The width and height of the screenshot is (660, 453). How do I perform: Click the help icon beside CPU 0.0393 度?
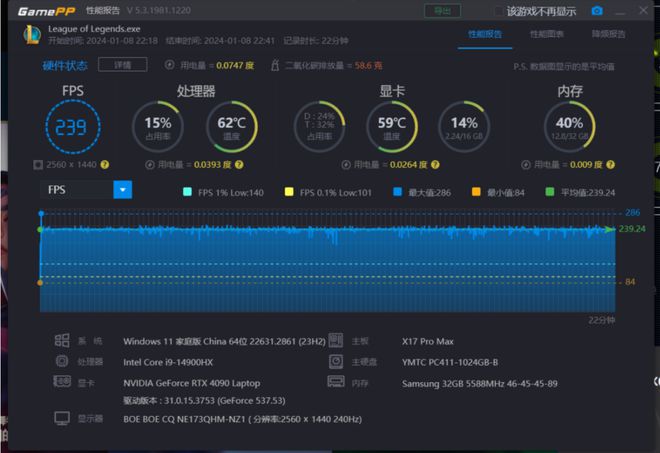[239, 165]
